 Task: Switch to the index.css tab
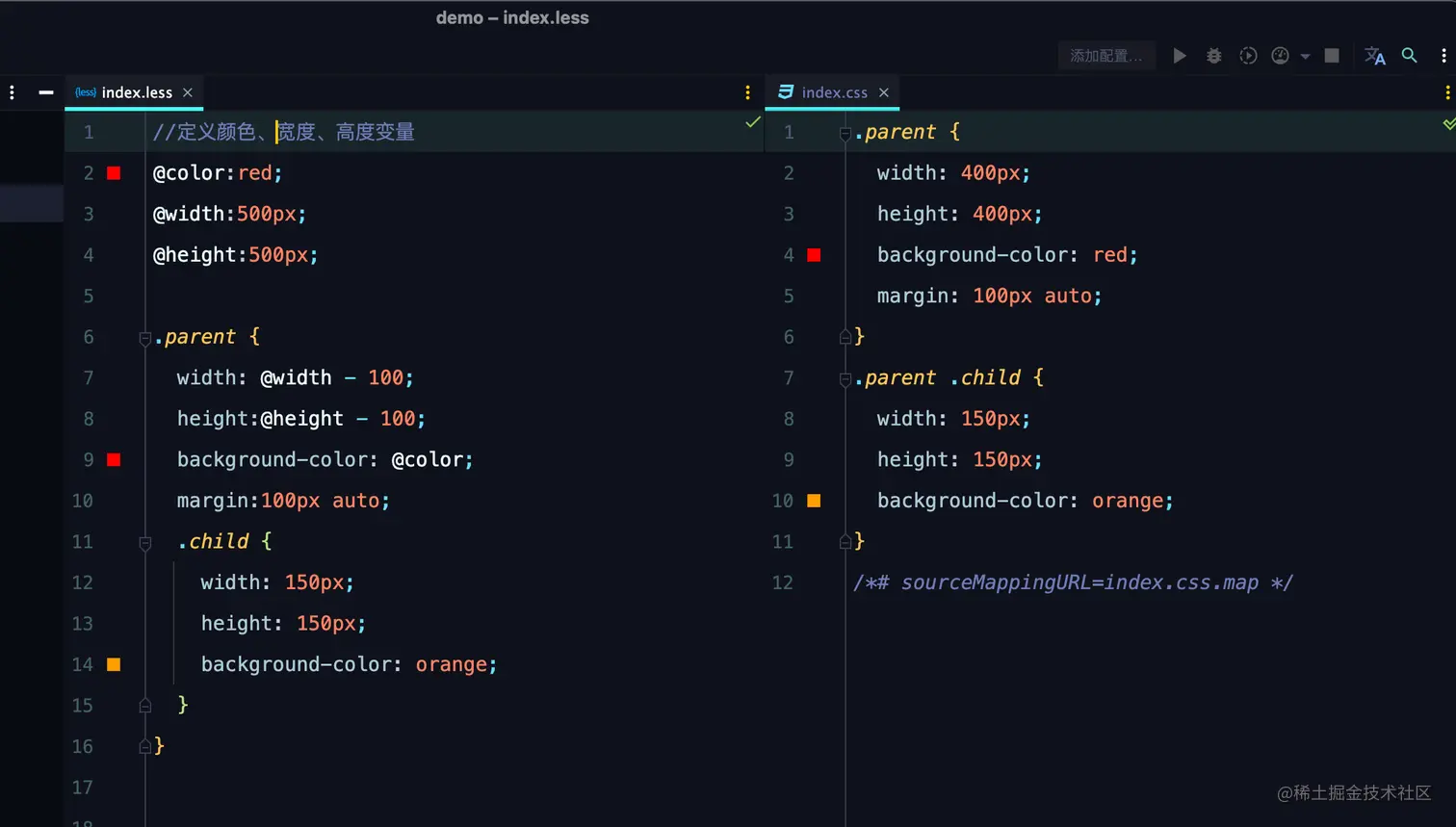click(x=834, y=92)
